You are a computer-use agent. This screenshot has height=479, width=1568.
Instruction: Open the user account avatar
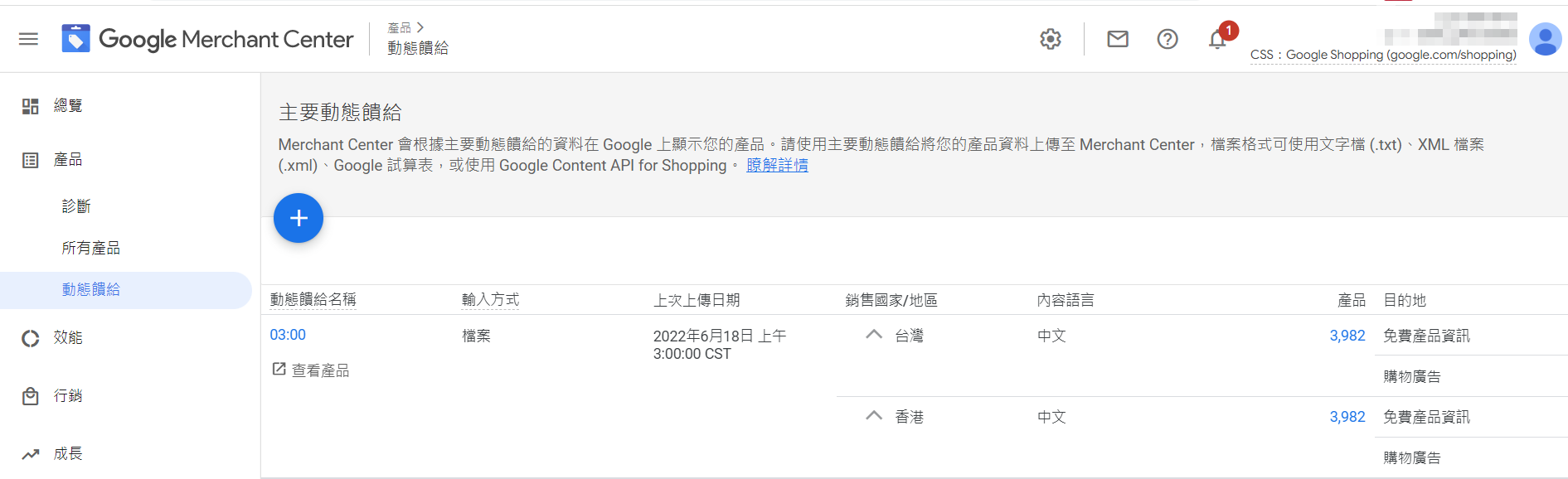[1546, 39]
